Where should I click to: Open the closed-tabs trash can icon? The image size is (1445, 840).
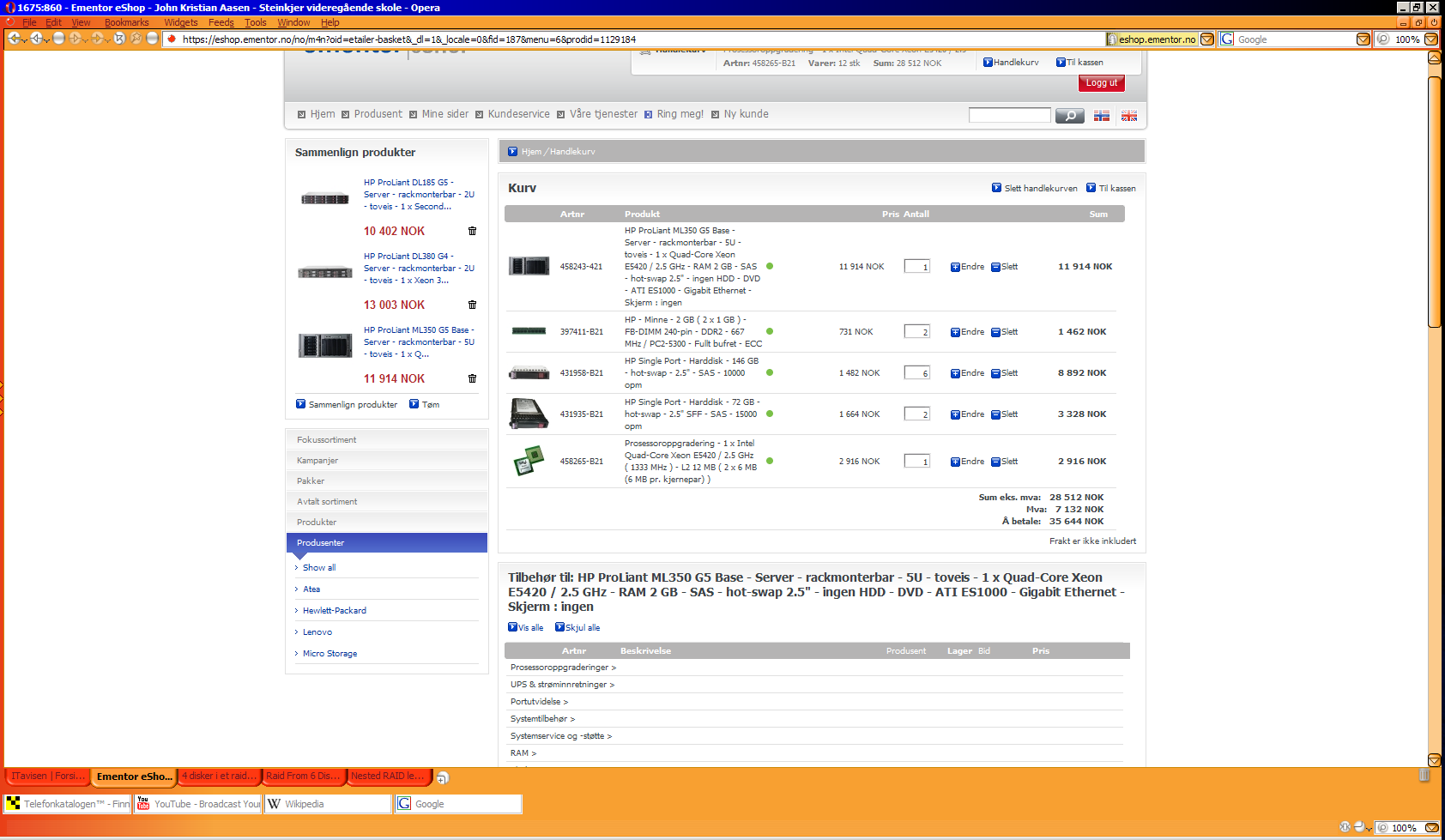coord(1424,776)
